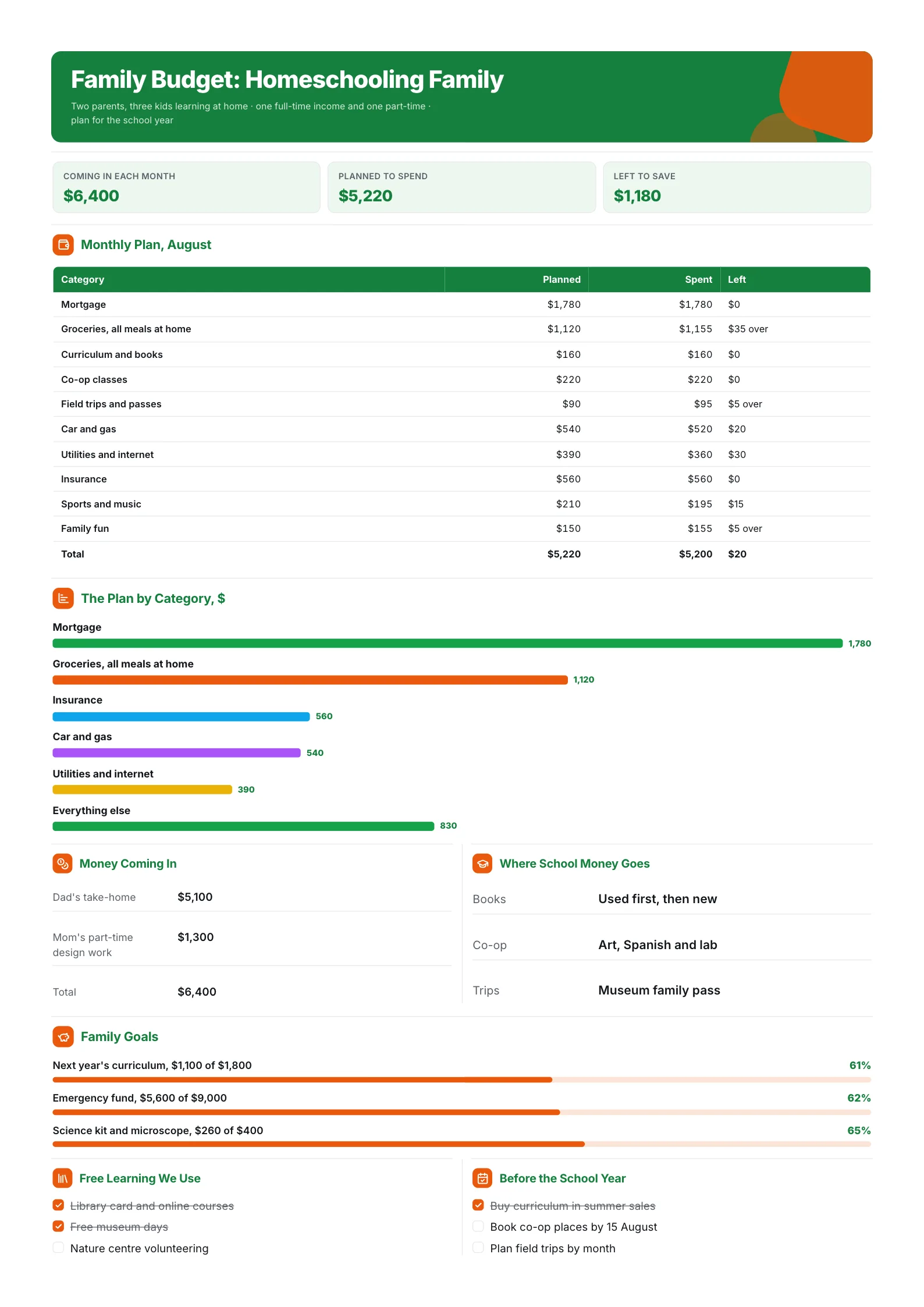Click the Planned column header
Screen dimensions: 924x1307
[517, 280]
